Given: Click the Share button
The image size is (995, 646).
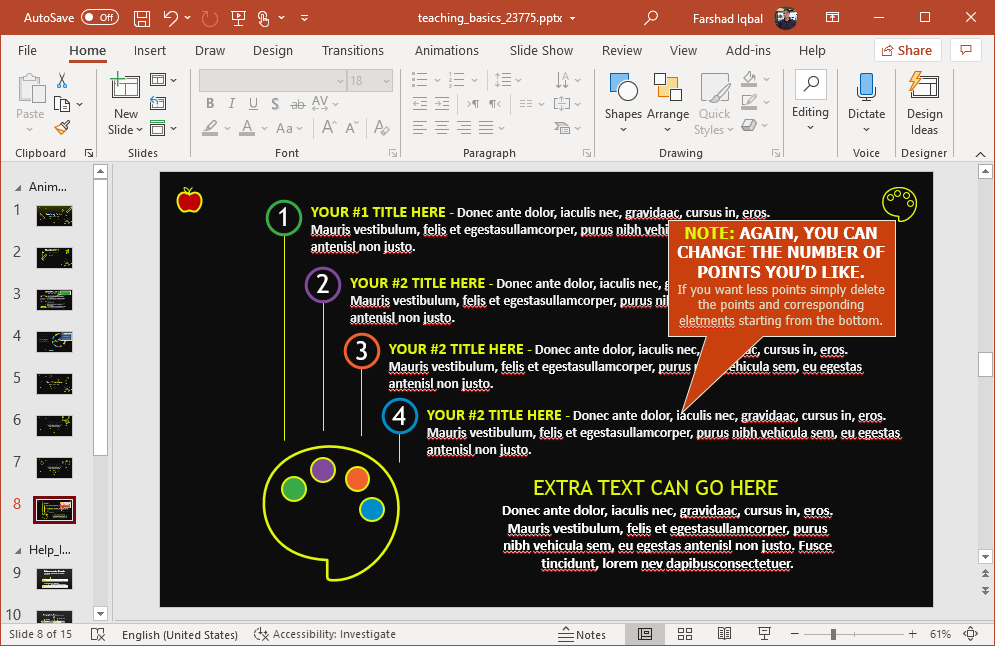Looking at the screenshot, I should (x=907, y=50).
